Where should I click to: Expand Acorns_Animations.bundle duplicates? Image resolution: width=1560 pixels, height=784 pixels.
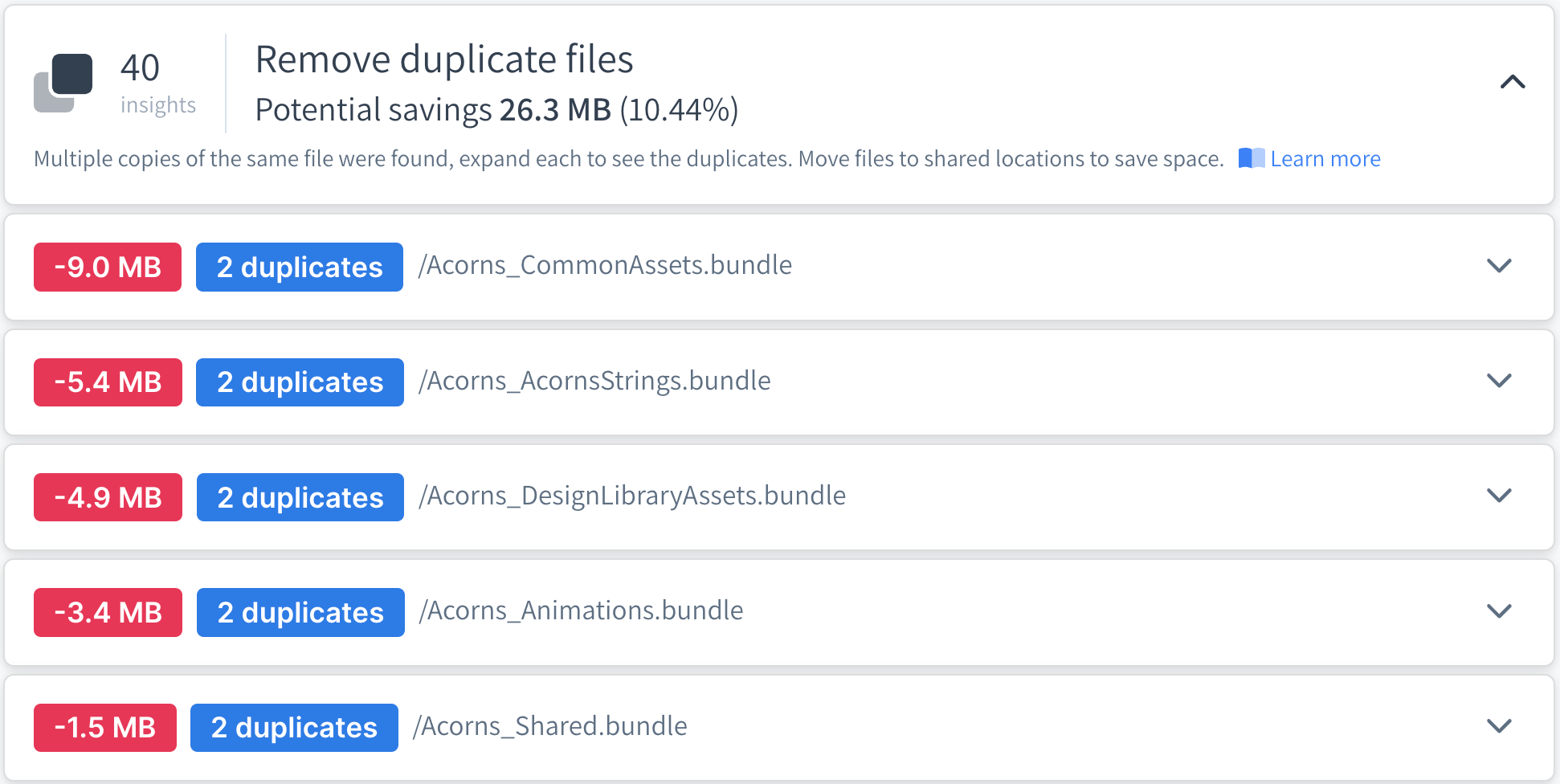coord(1499,612)
